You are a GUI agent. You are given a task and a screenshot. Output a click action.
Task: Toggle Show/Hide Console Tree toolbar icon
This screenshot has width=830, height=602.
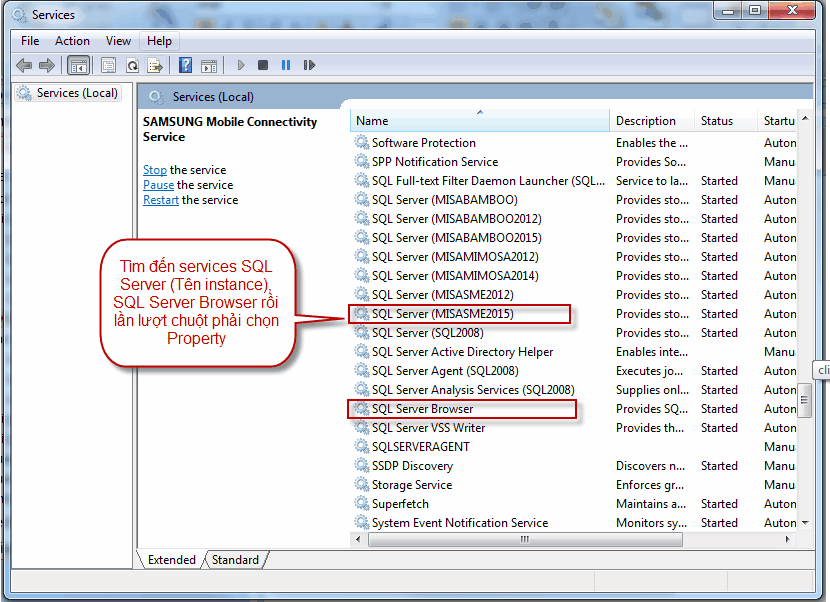78,66
